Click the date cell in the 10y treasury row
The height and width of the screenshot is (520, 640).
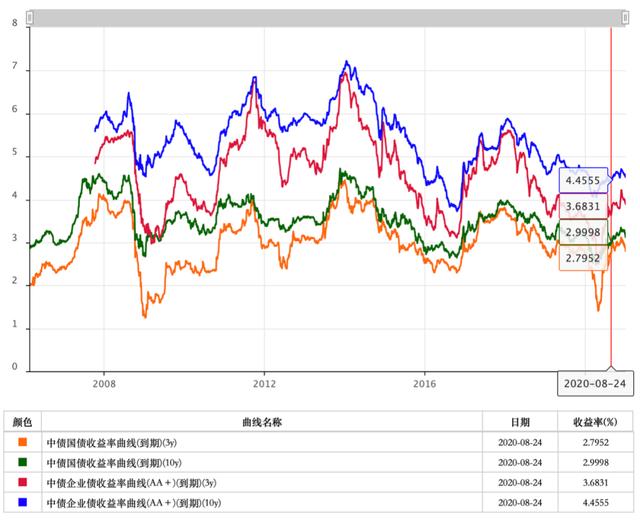[520, 462]
